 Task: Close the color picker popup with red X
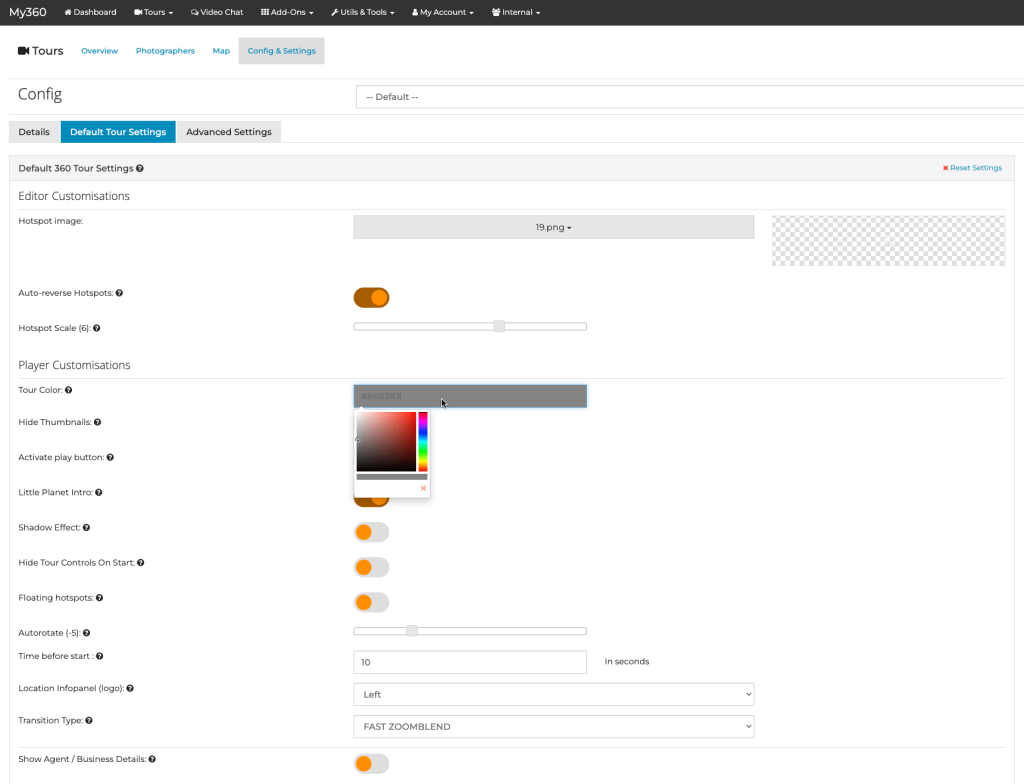pyautogui.click(x=423, y=488)
